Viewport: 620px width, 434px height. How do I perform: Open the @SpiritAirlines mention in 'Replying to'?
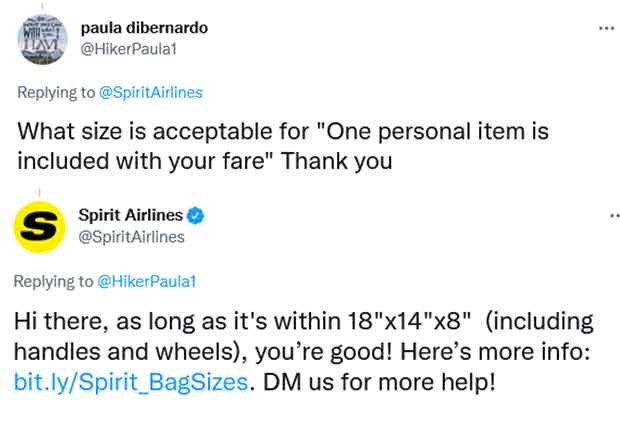tap(157, 93)
